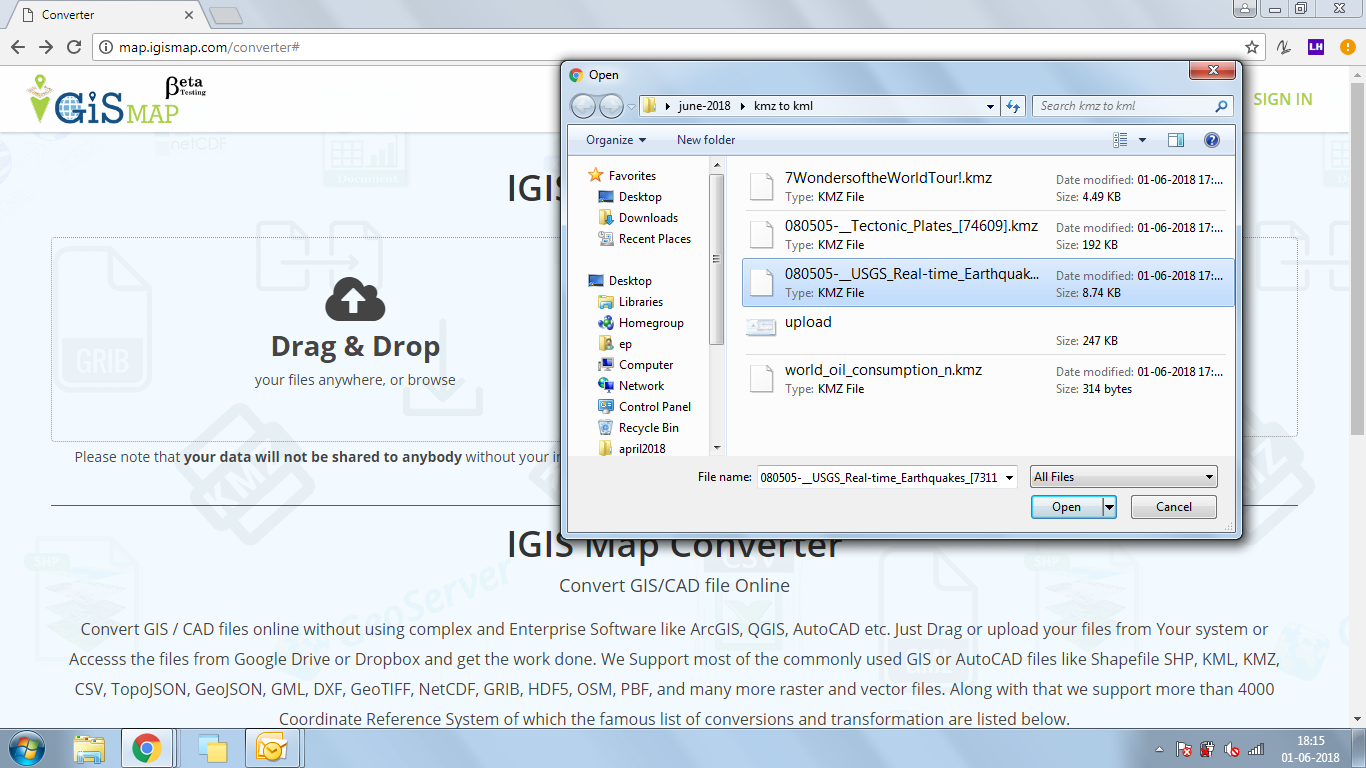Viewport: 1366px width, 768px height.
Task: Click the LH extension icon
Action: click(1316, 47)
